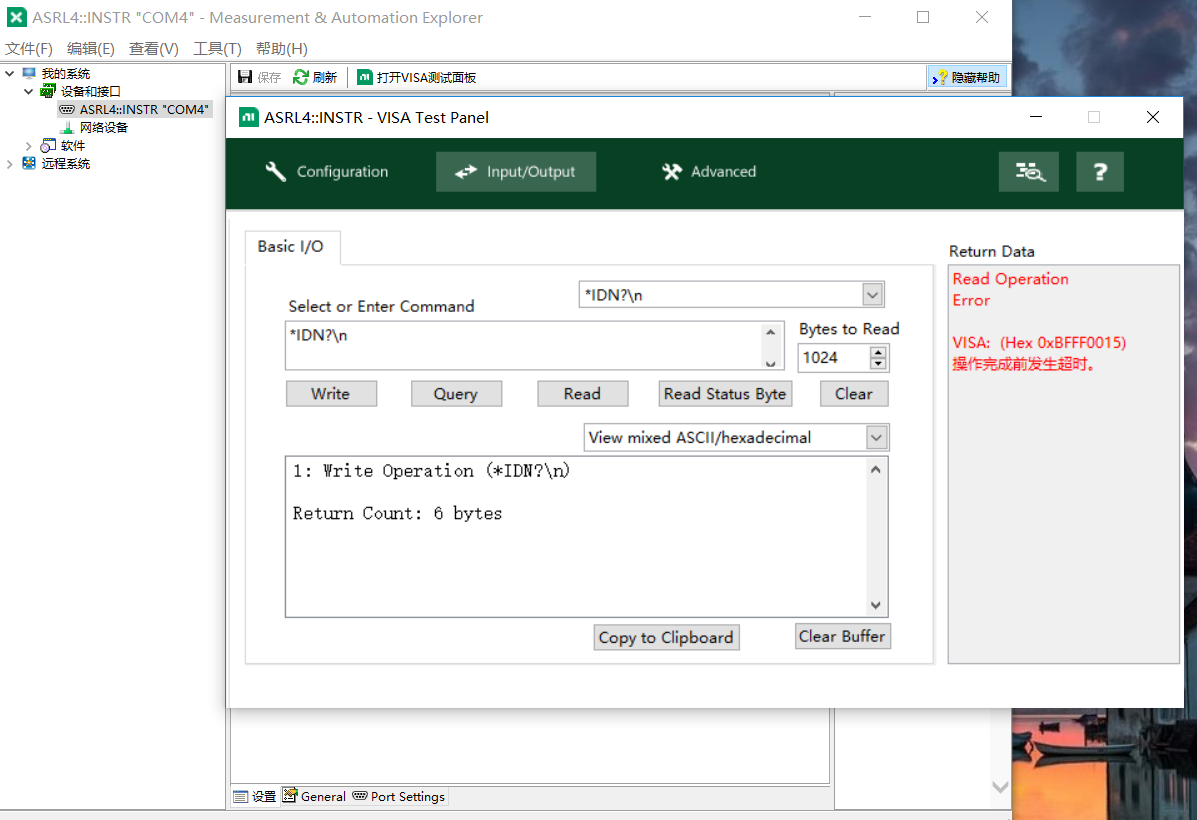
Task: Increase Bytes to Read with up arrow
Action: pos(879,352)
